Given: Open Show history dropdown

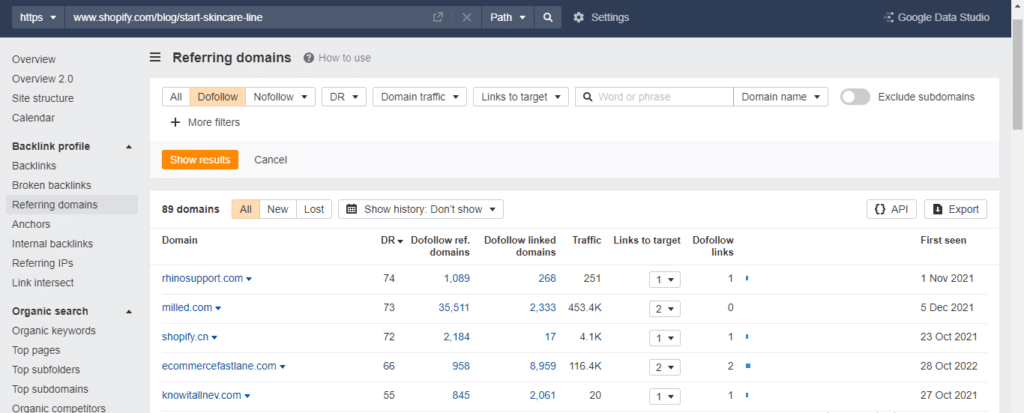Looking at the screenshot, I should click(421, 209).
